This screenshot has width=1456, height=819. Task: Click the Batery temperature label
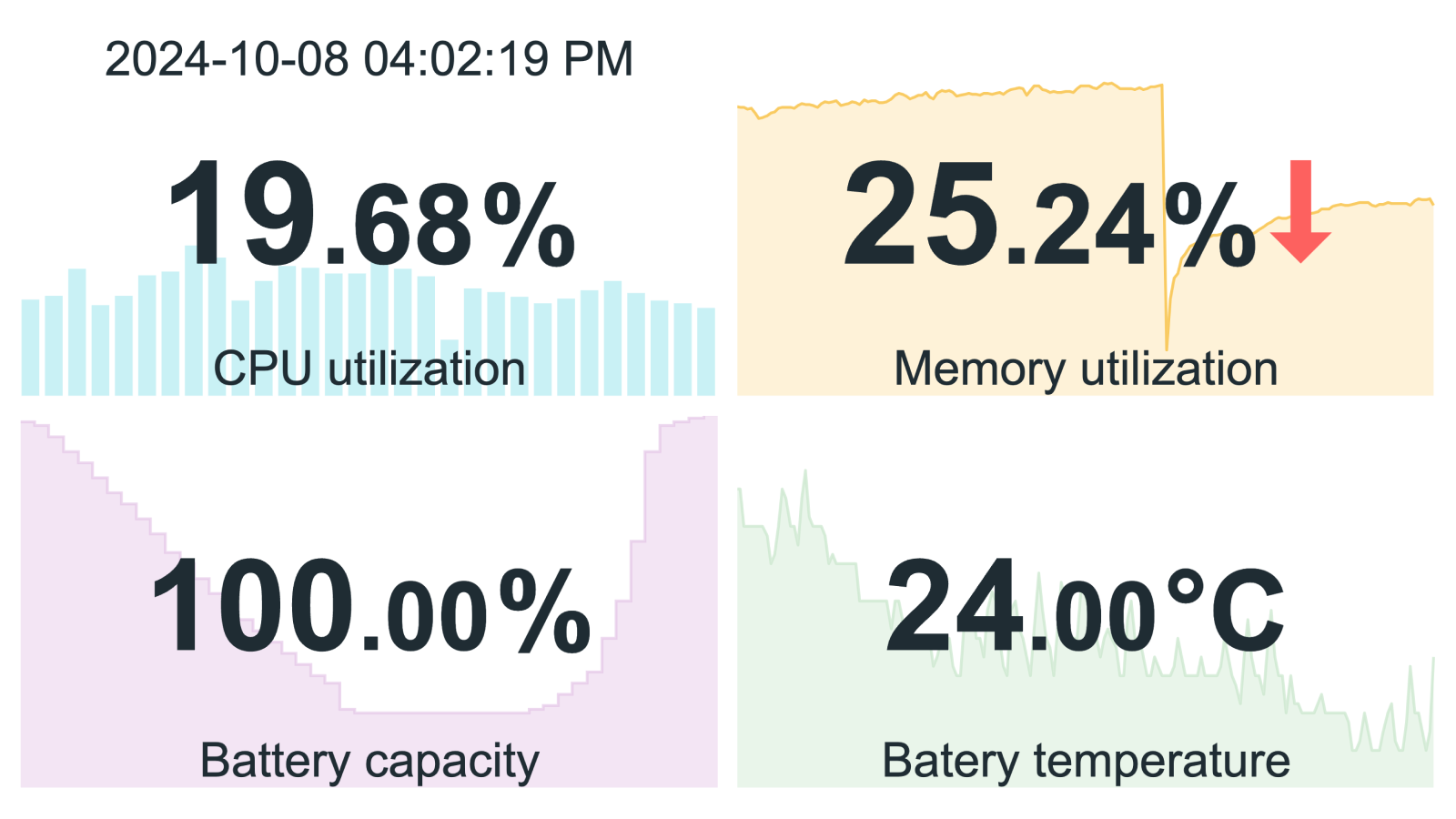tap(1086, 761)
